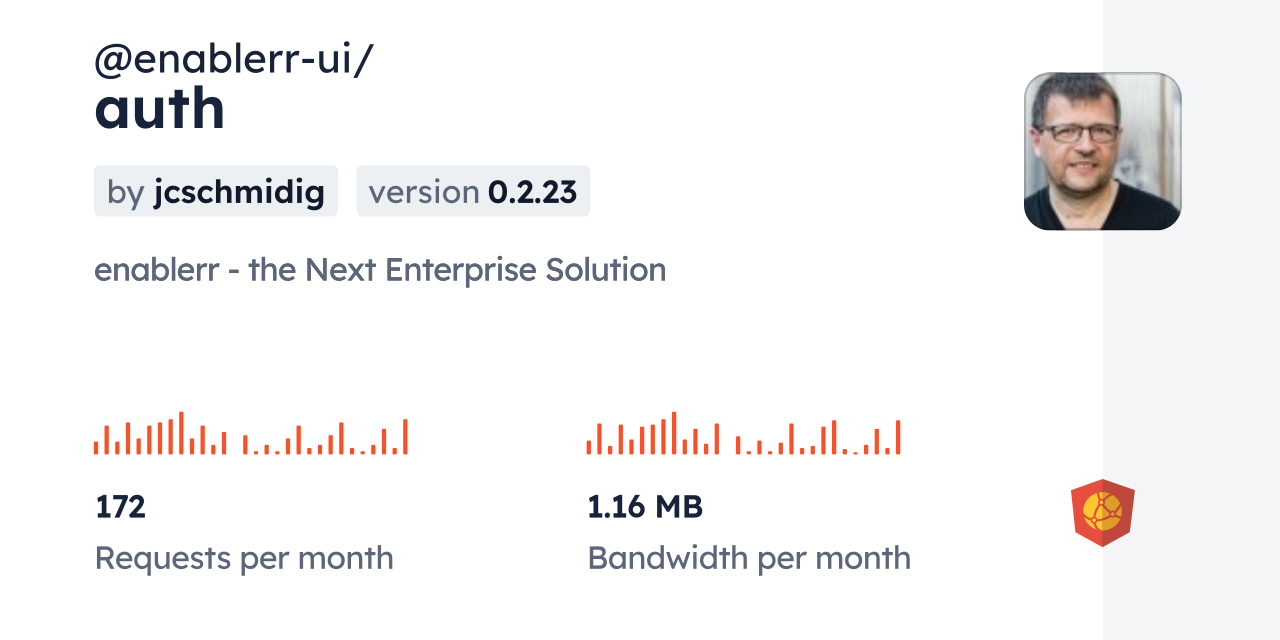Click the version number 0.2.23
The height and width of the screenshot is (640, 1280).
click(532, 191)
